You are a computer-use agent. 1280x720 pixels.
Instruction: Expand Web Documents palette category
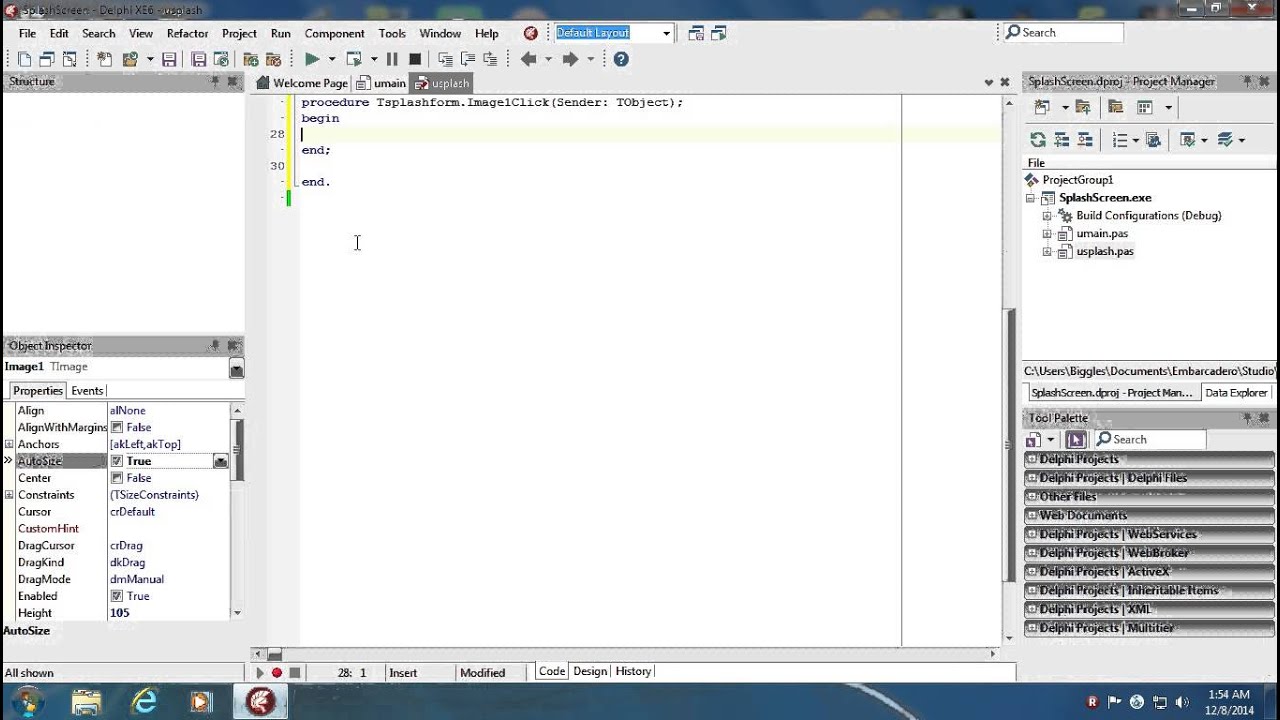pyautogui.click(x=1032, y=515)
